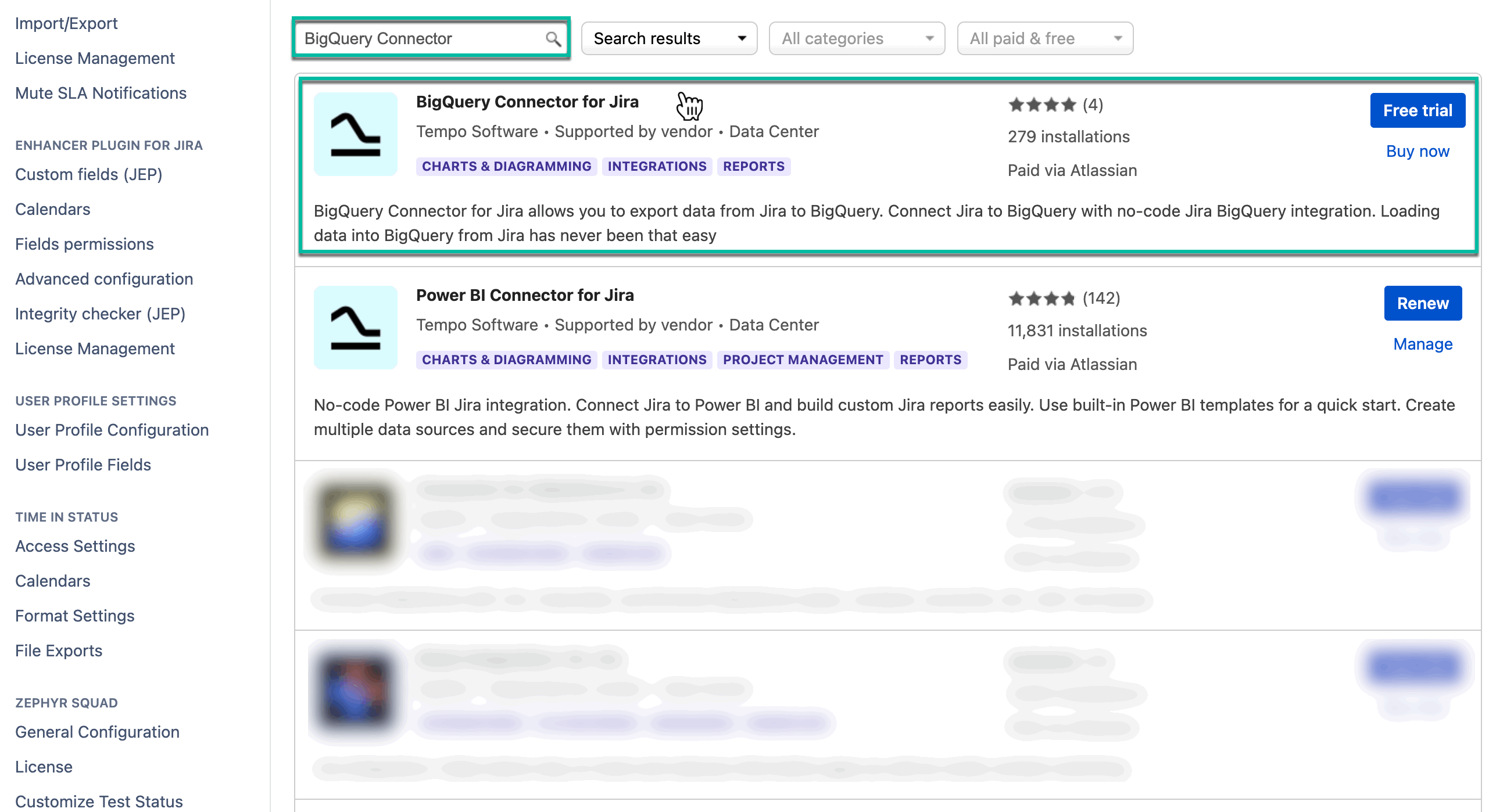The image size is (1489, 812).
Task: Start Free trial for BigQuery Connector
Action: [x=1417, y=110]
